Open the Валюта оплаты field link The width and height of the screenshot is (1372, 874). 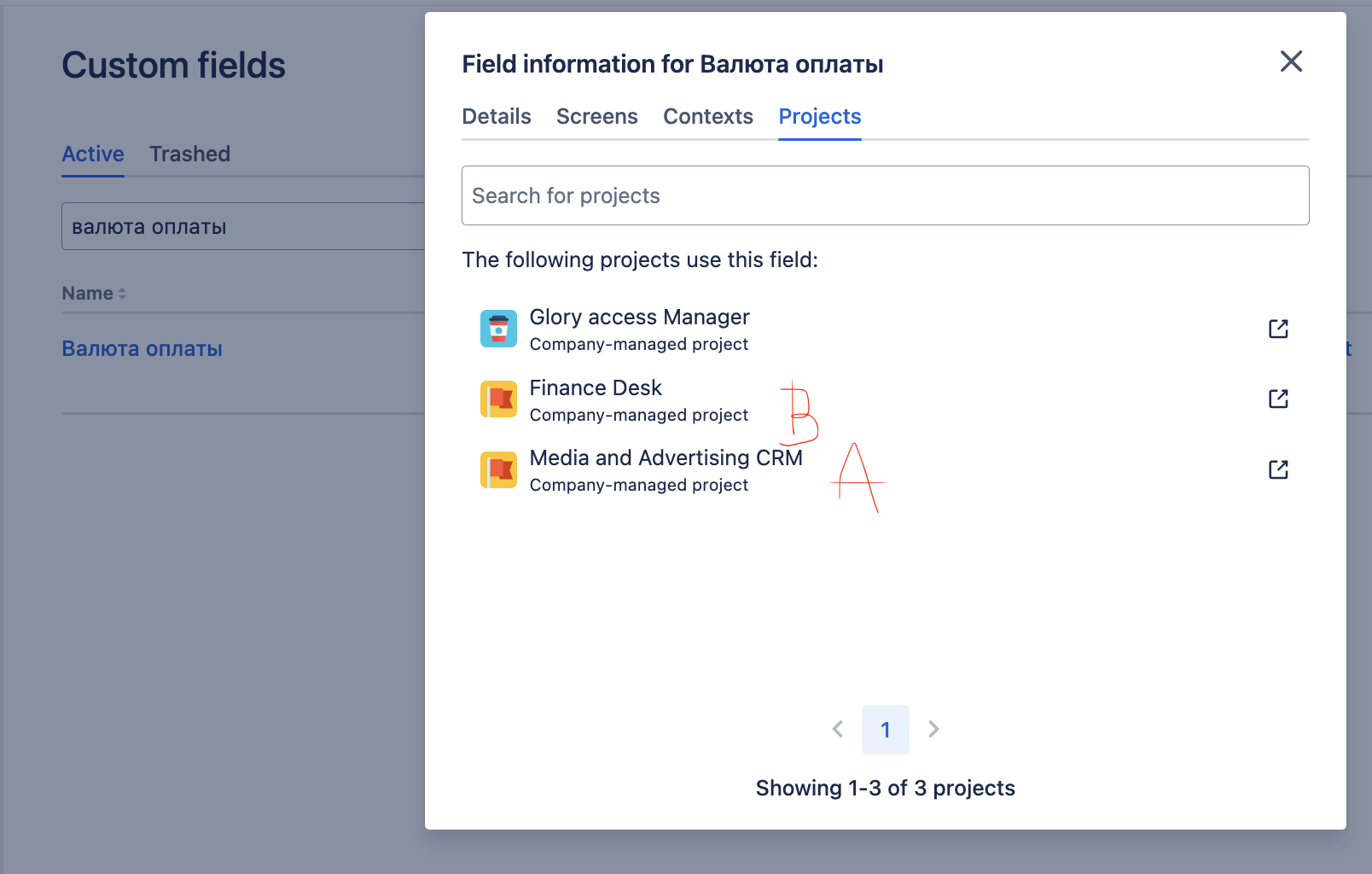[142, 348]
